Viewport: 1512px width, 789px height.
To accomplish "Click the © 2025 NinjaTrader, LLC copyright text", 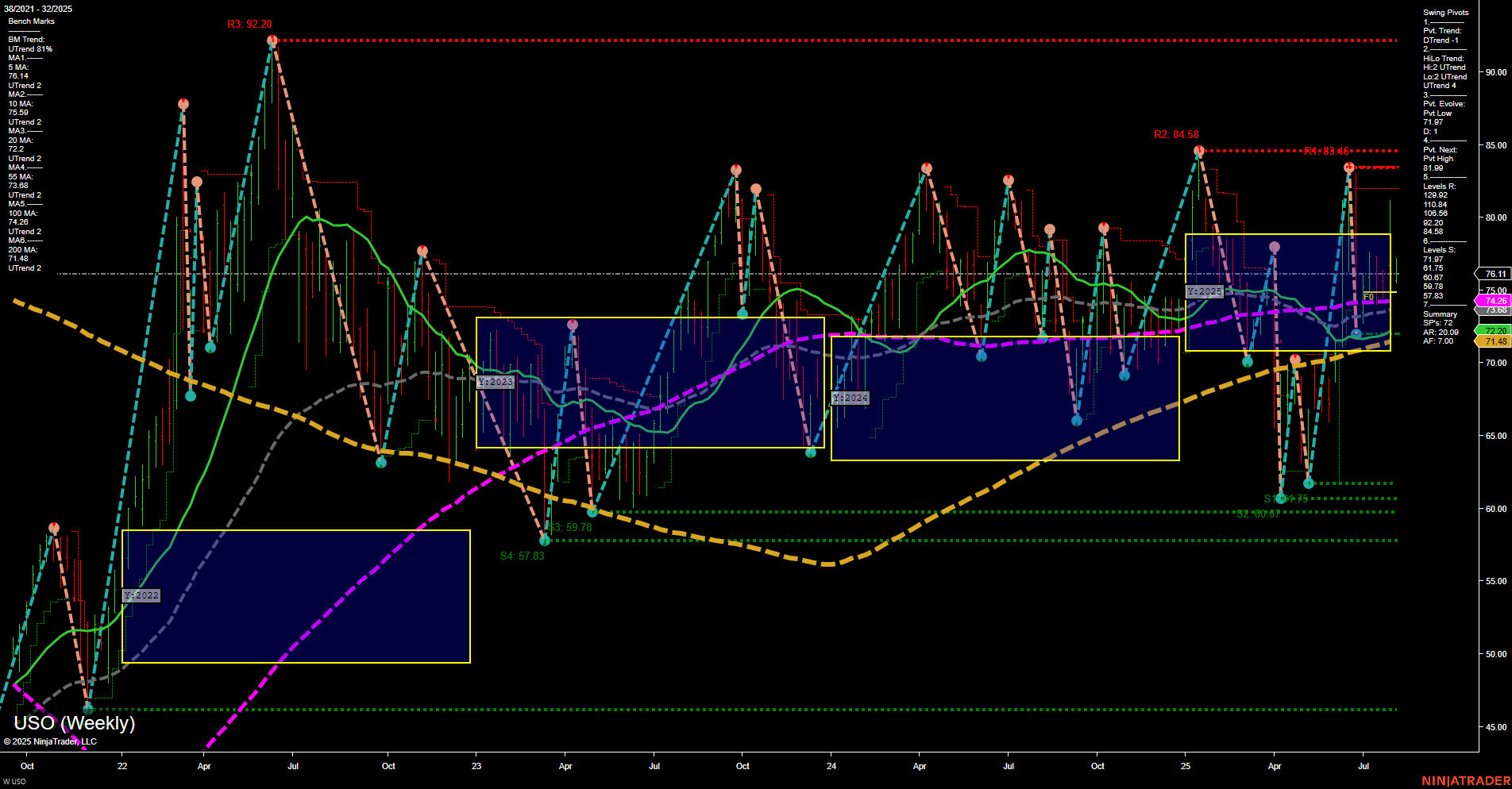I will coord(51,741).
